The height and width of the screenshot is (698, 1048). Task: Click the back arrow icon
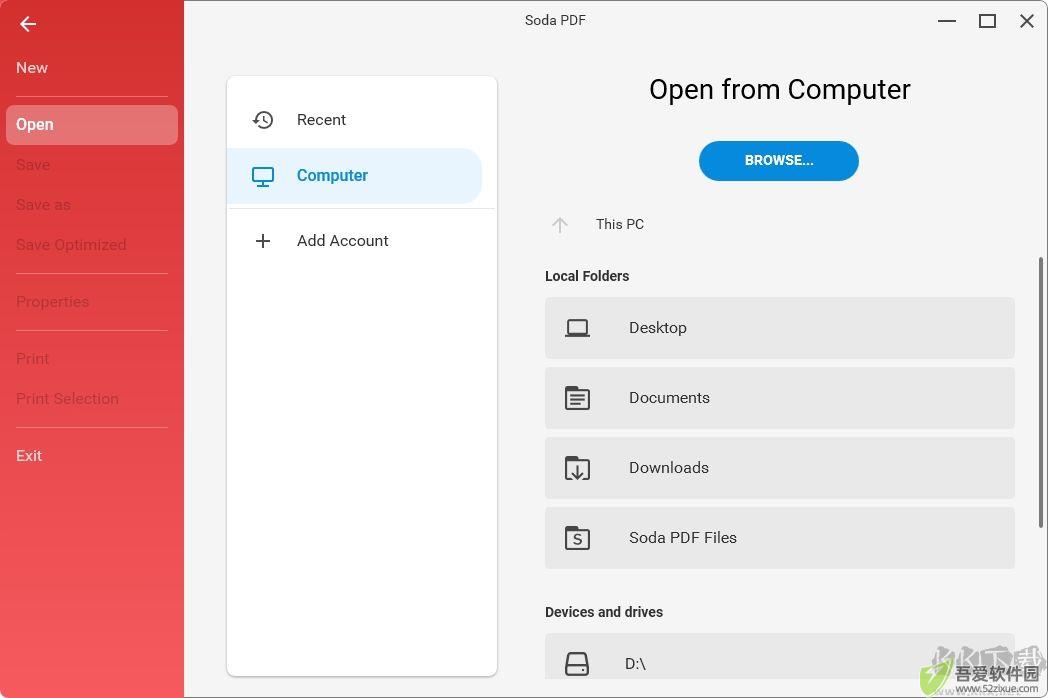click(x=27, y=24)
